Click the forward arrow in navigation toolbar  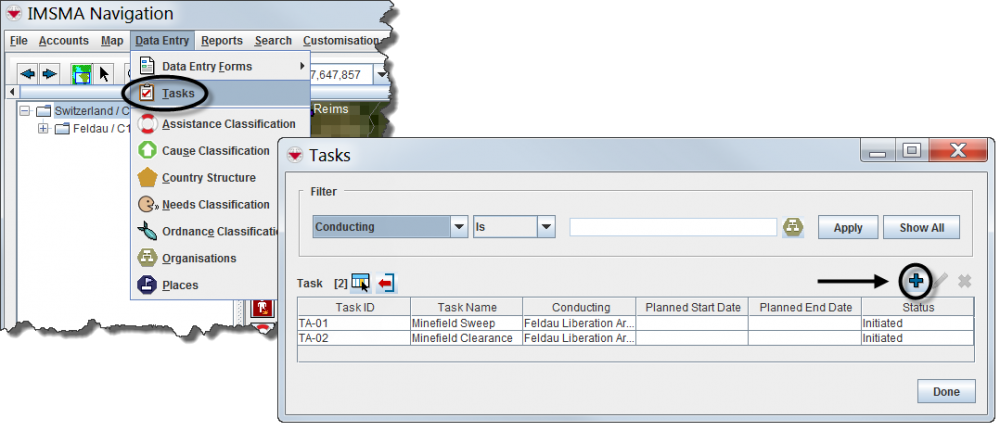pos(49,74)
